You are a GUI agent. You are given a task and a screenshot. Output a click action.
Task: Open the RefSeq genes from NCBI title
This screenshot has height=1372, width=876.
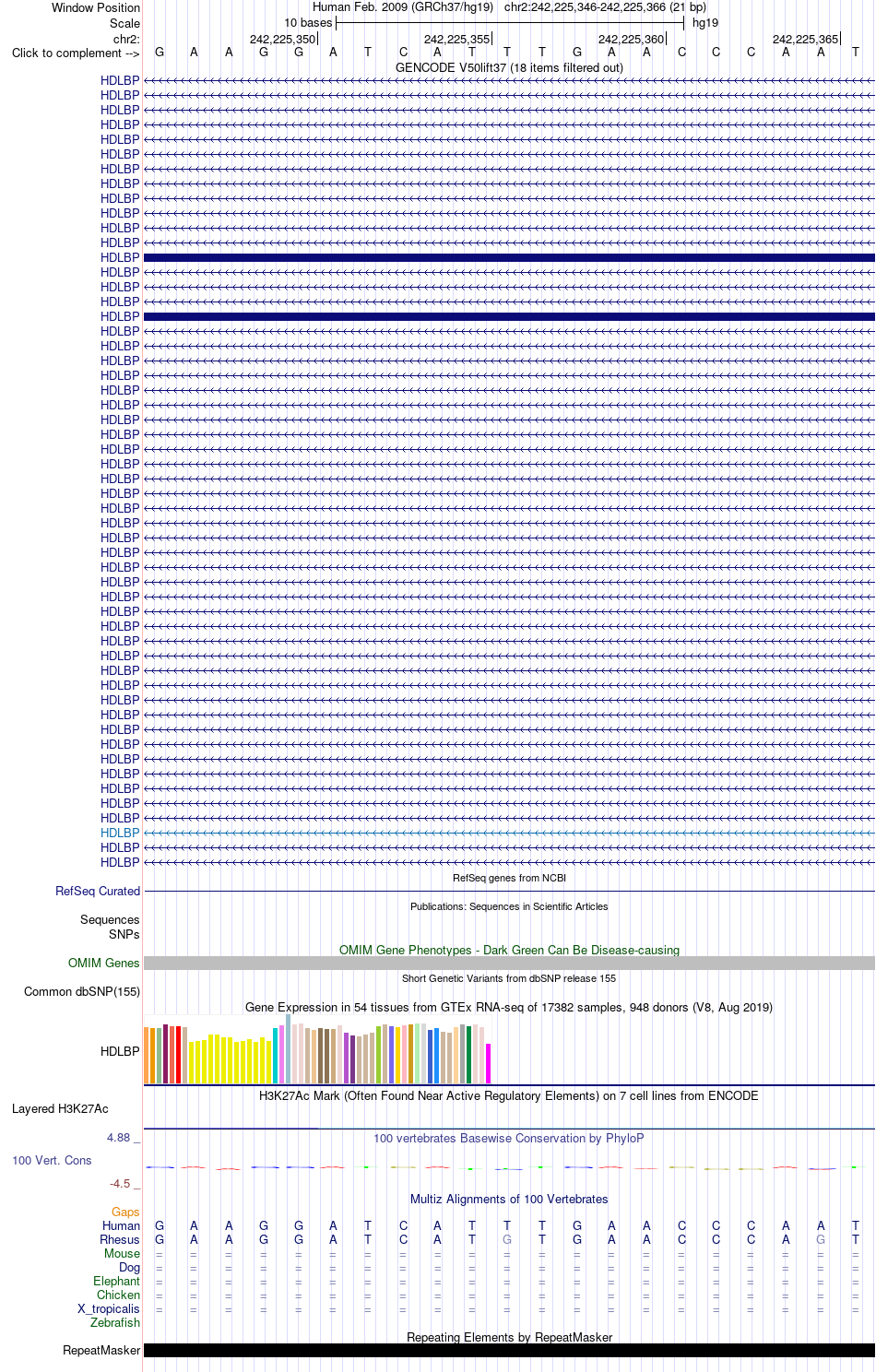[509, 878]
